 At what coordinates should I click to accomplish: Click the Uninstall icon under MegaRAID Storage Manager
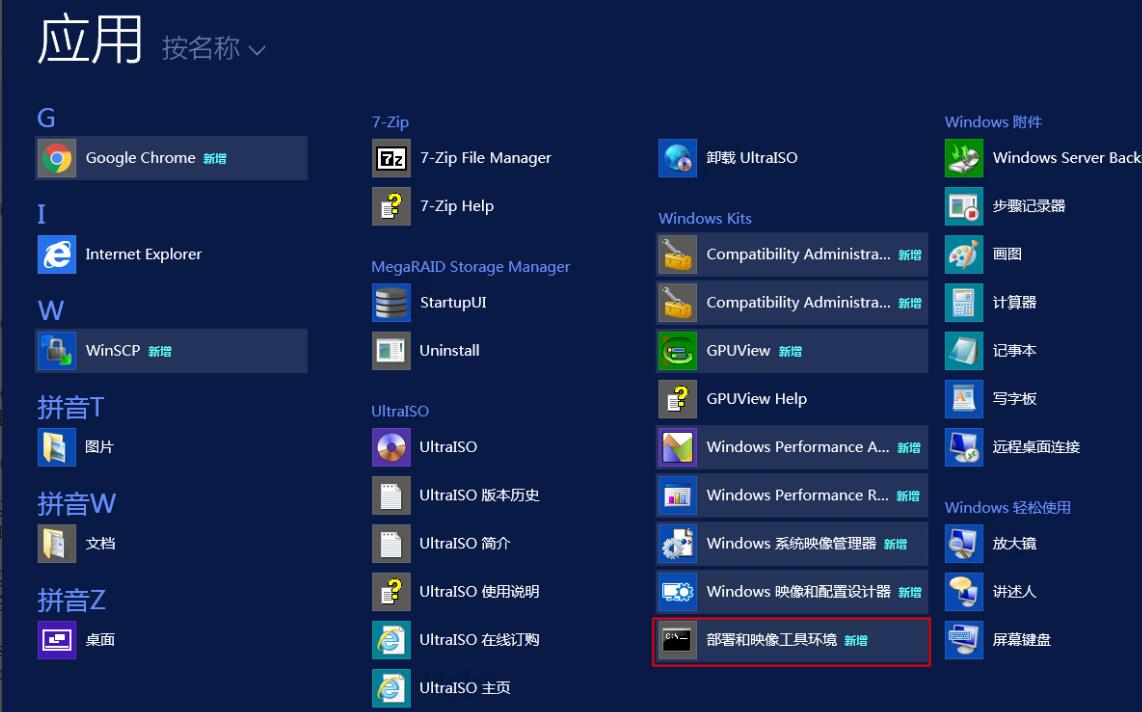pos(391,351)
